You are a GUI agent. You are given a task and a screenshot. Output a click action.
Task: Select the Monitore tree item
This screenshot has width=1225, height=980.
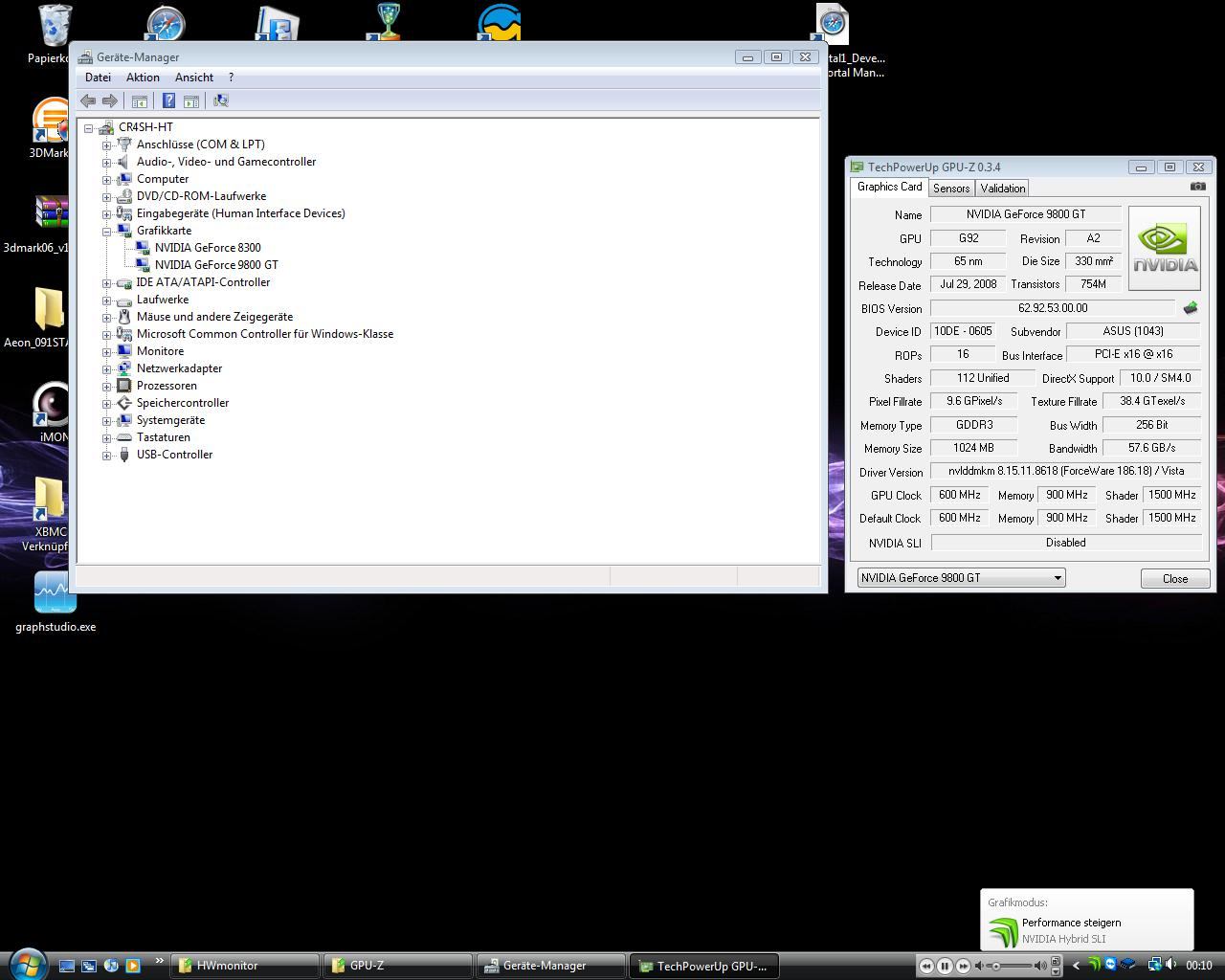tap(160, 351)
